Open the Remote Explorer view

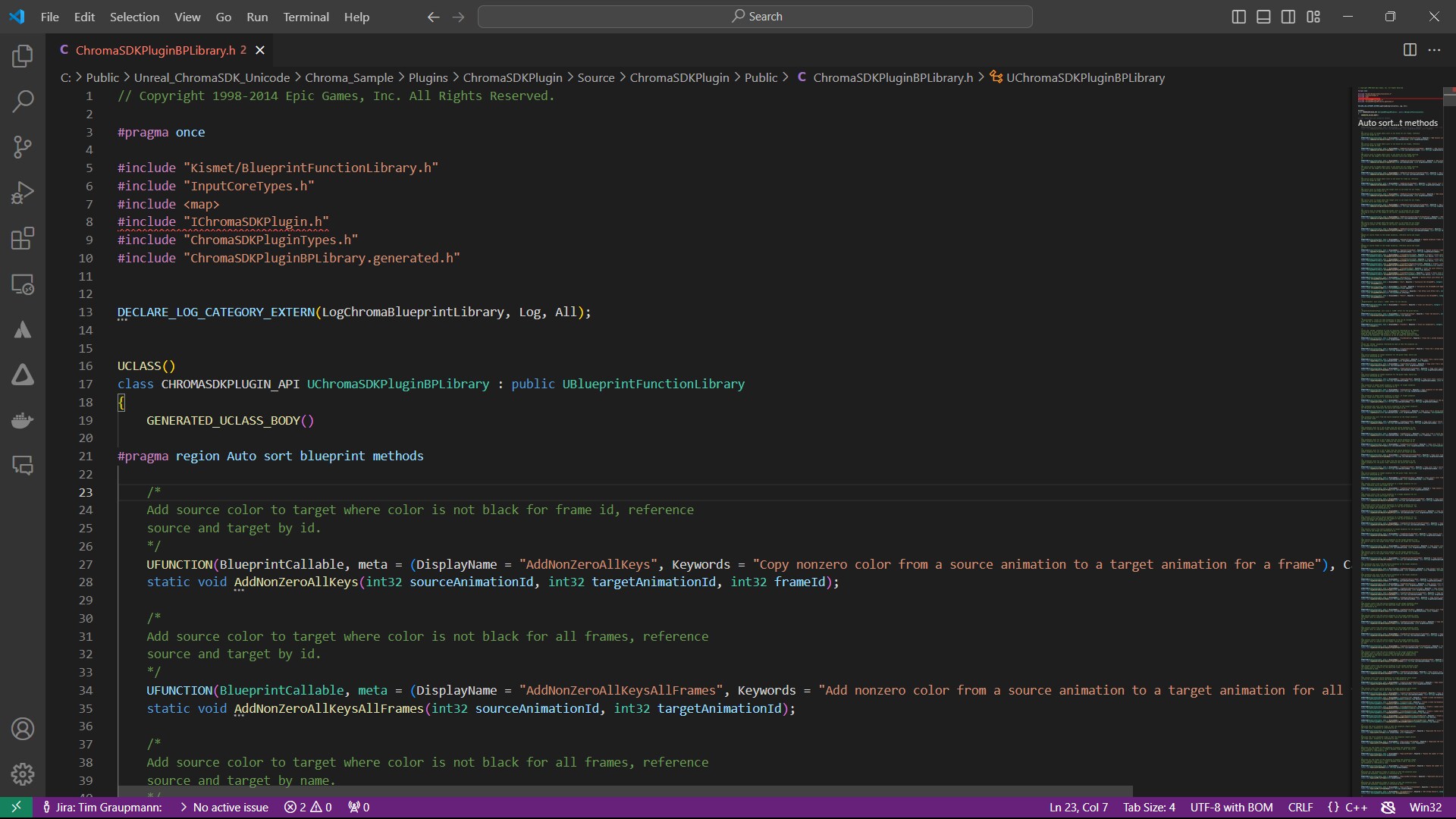coord(23,284)
